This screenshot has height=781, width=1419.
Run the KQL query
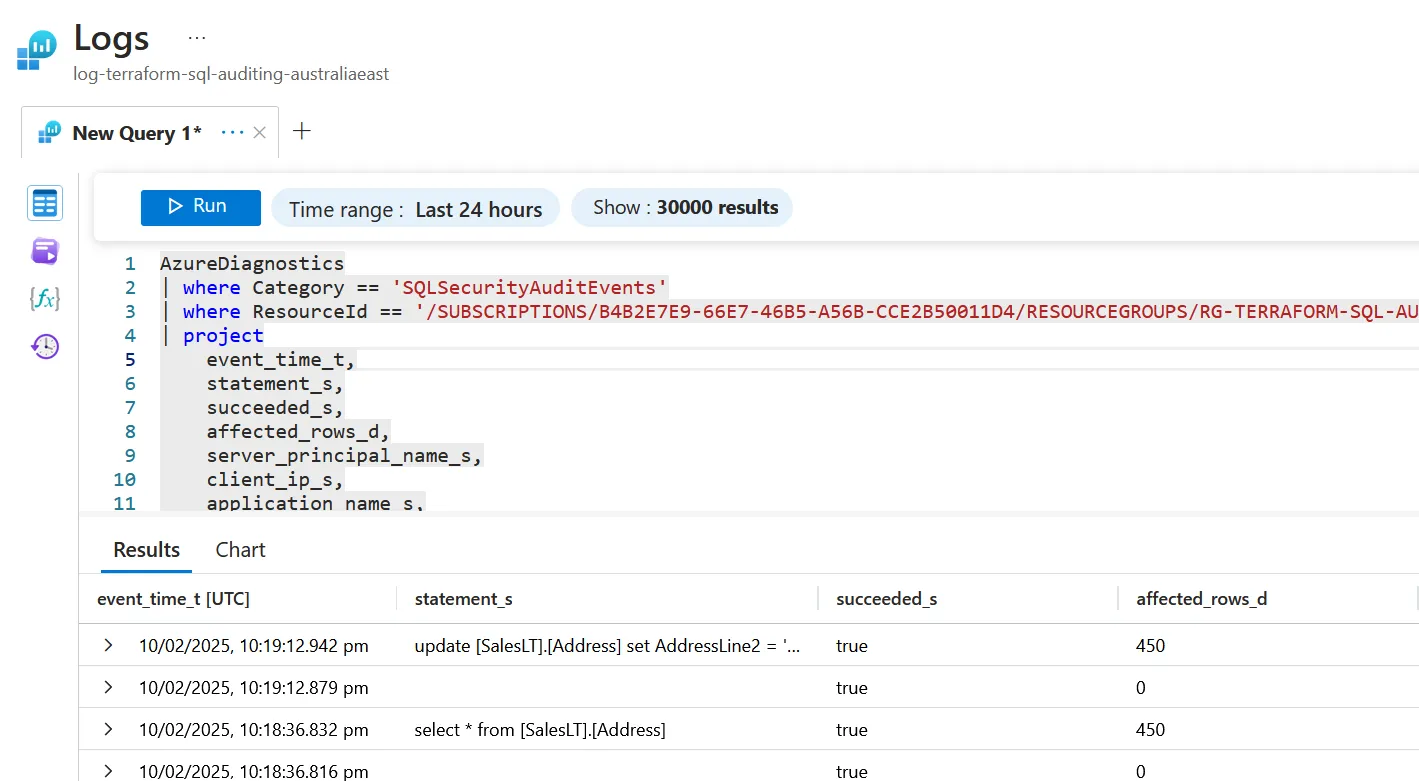point(200,206)
